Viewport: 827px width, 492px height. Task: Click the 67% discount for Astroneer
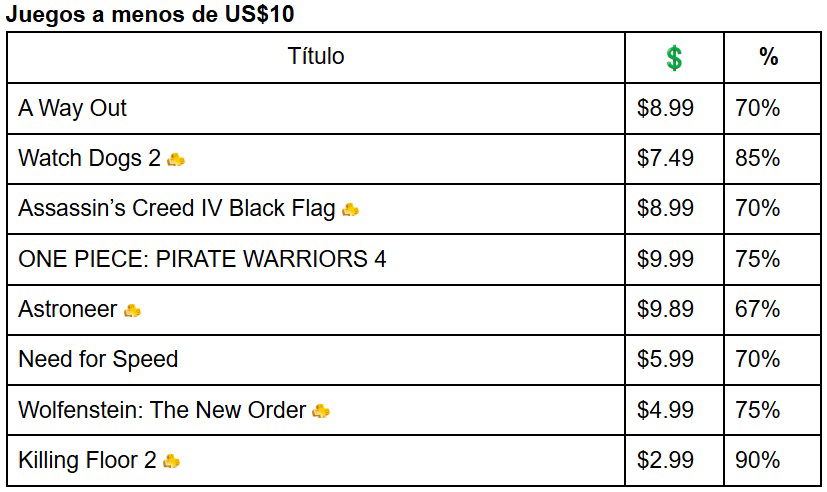[x=757, y=309]
